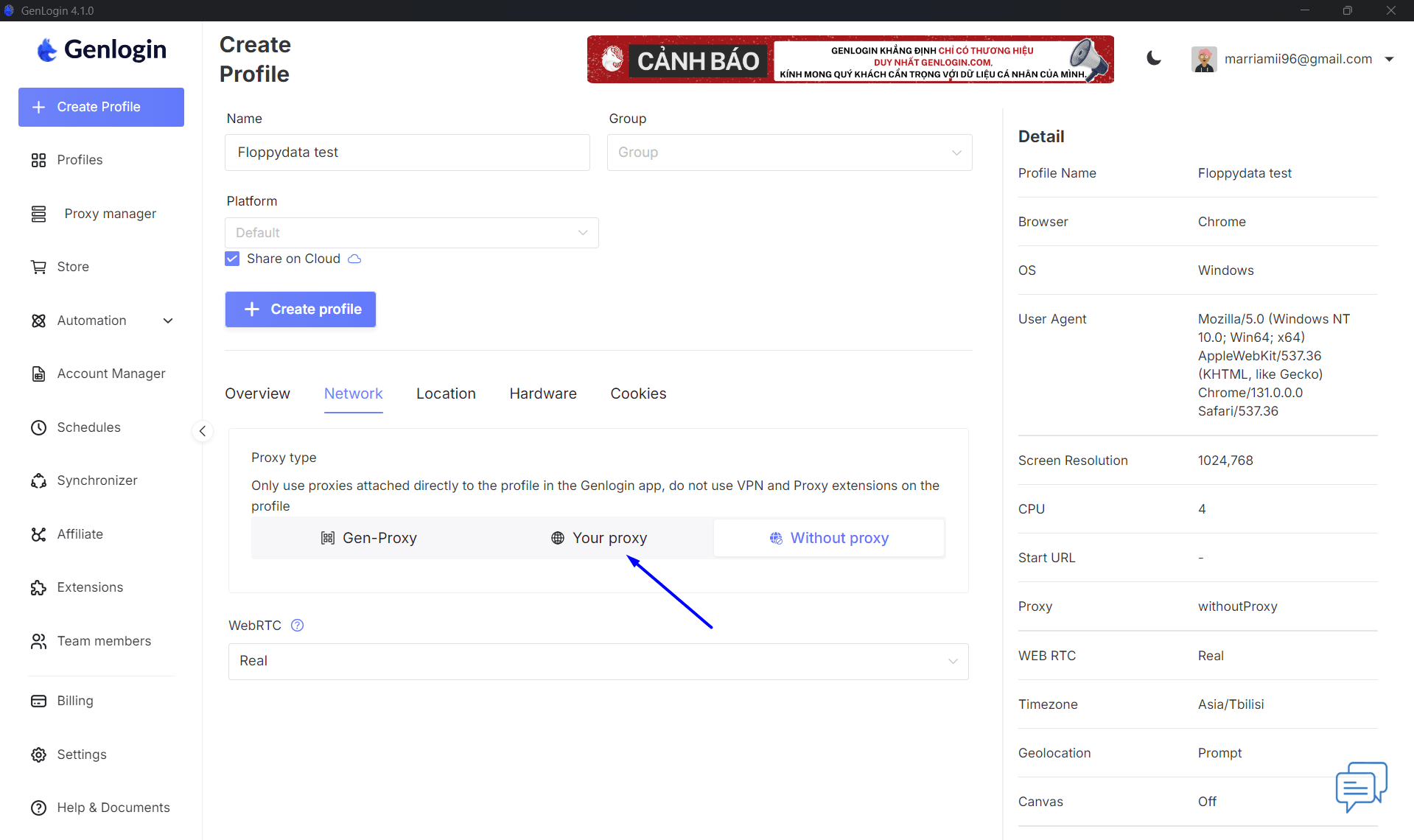Uncheck the Share on Cloud checkbox

click(x=232, y=259)
